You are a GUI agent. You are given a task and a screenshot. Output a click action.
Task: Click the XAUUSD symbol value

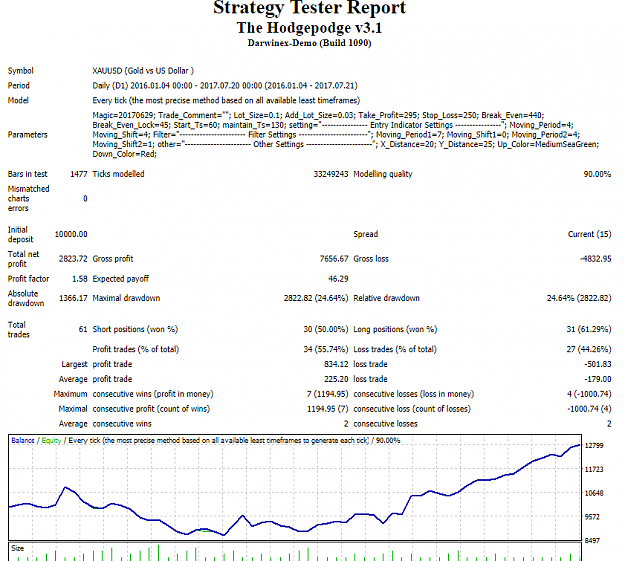point(143,71)
